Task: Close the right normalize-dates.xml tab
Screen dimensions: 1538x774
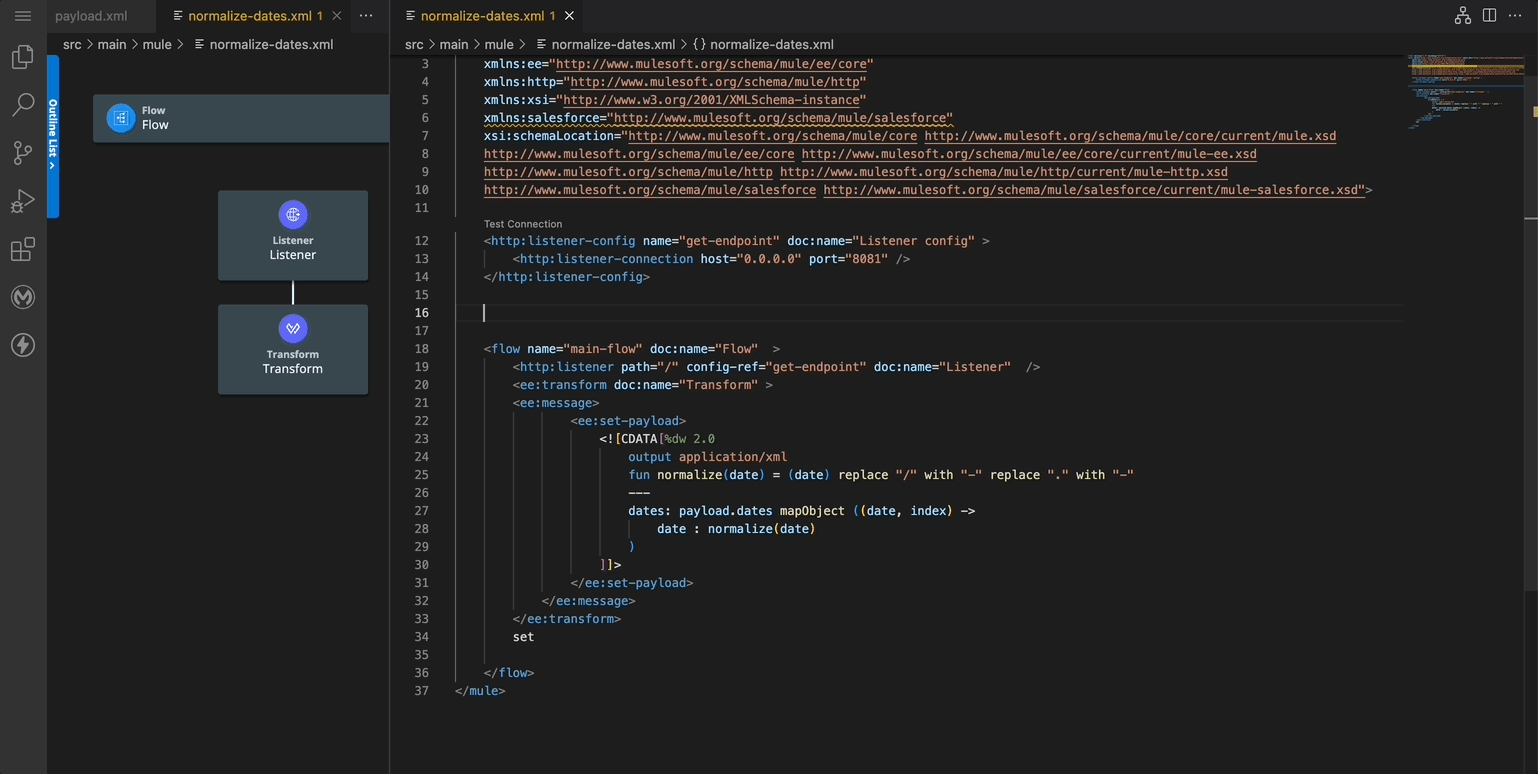Action: click(570, 16)
